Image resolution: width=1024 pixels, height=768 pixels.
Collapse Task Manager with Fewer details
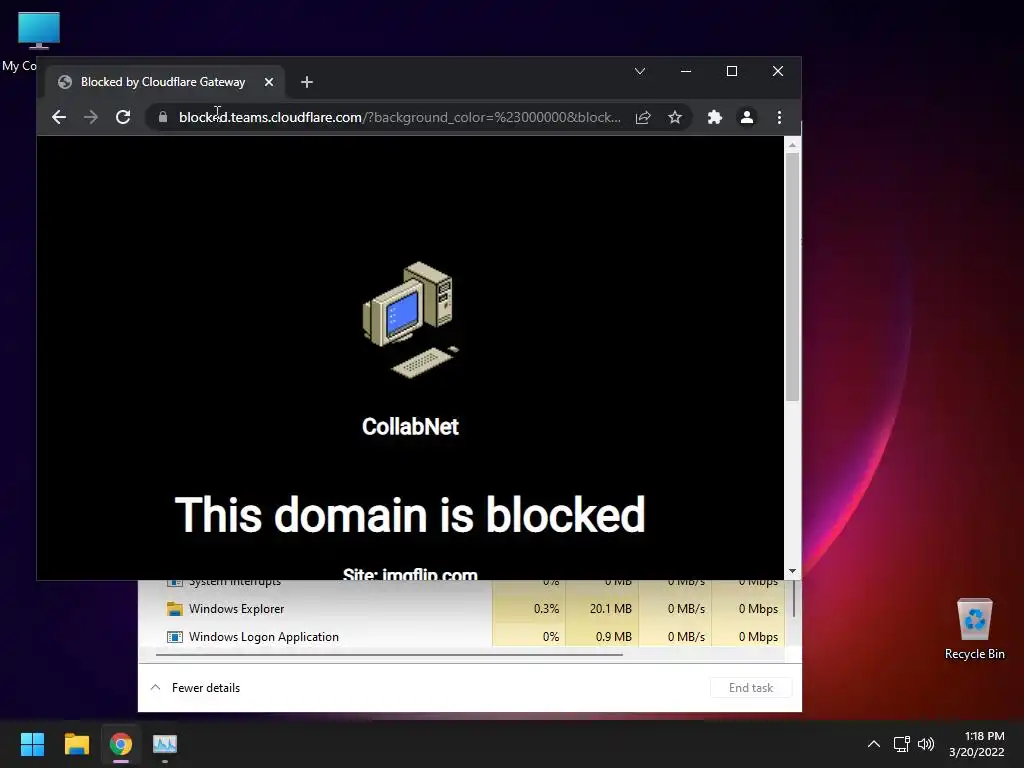pos(195,688)
